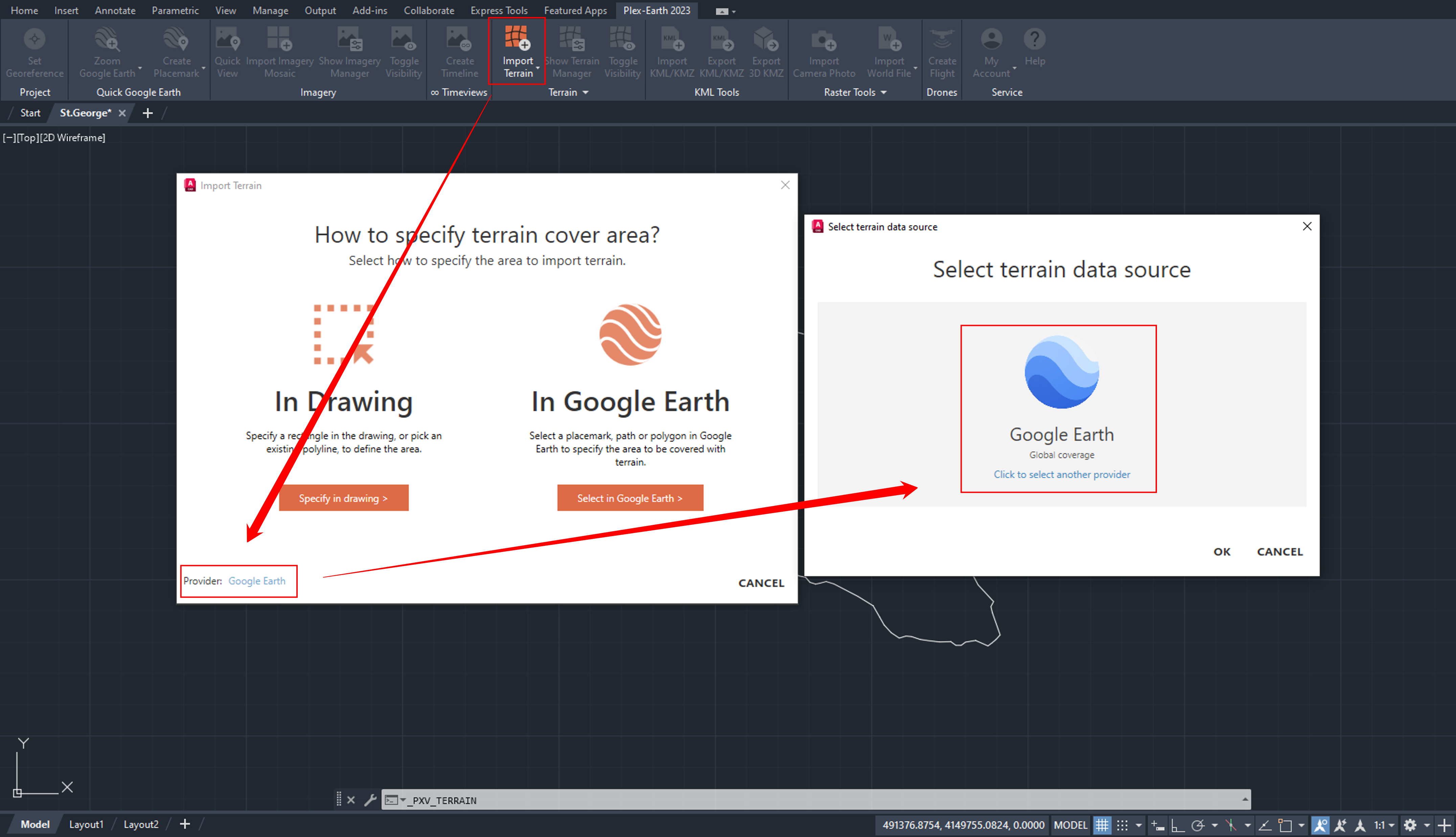Open the Help icon in ribbon
1456x837 pixels.
pos(1034,39)
